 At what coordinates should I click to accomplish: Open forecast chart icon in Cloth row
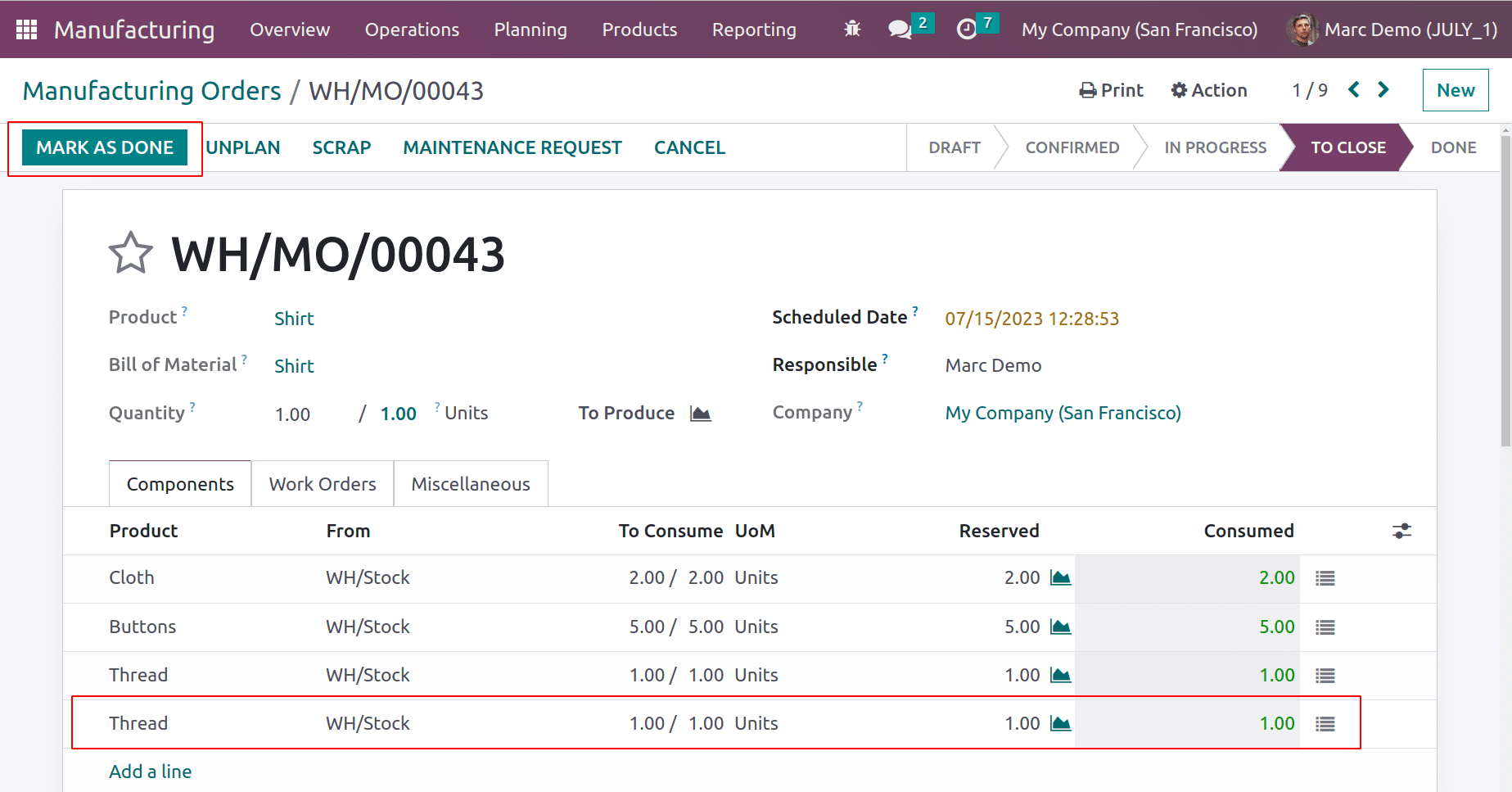point(1061,578)
